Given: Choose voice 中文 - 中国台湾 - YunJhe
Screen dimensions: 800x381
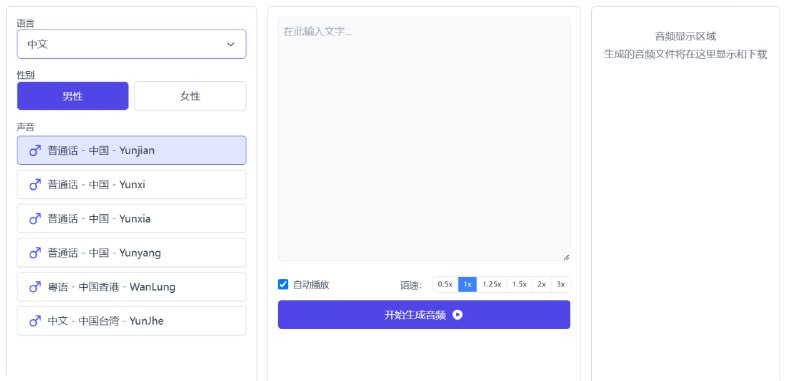Looking at the screenshot, I should (132, 321).
